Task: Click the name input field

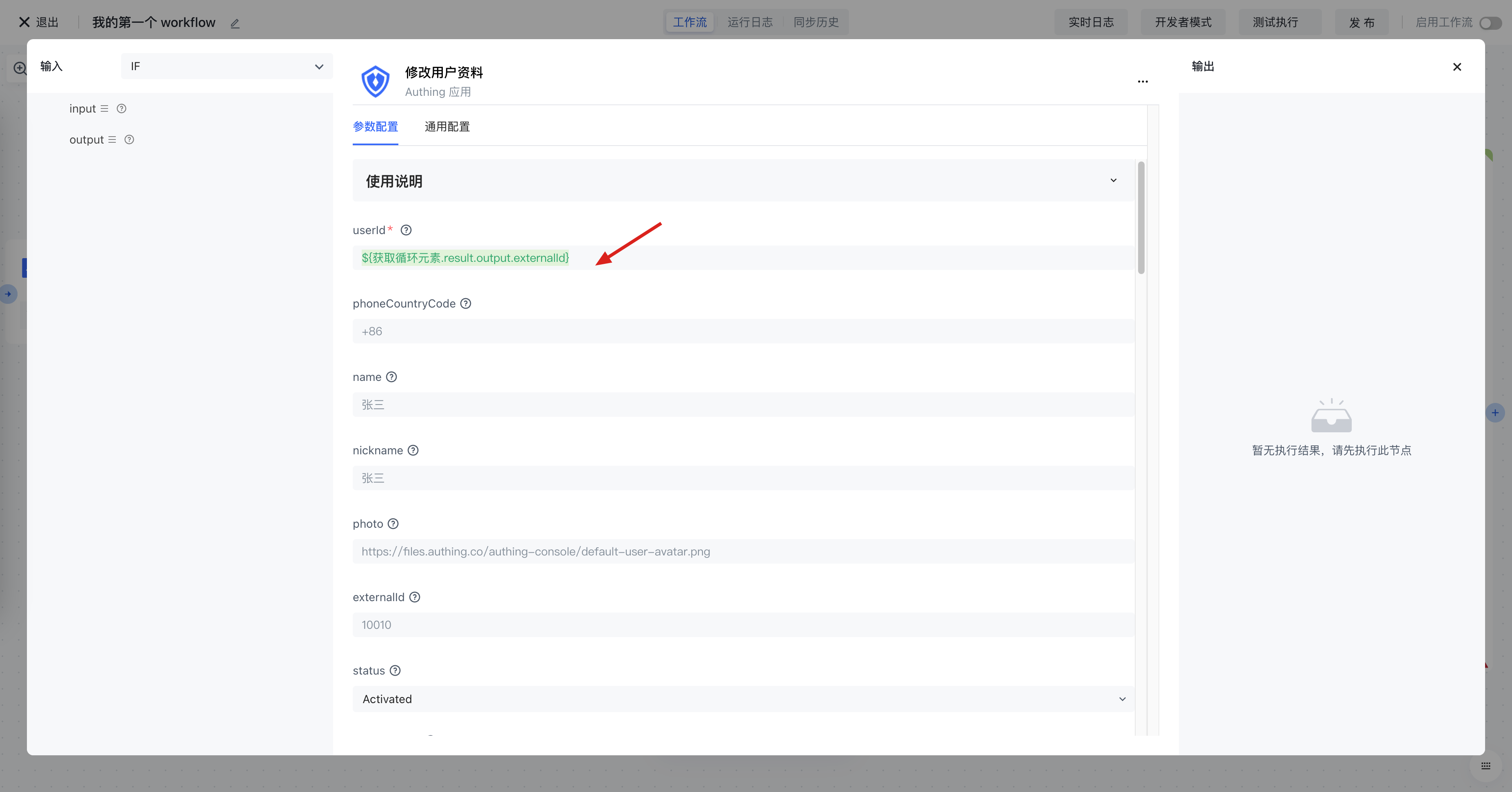Action: 743,405
